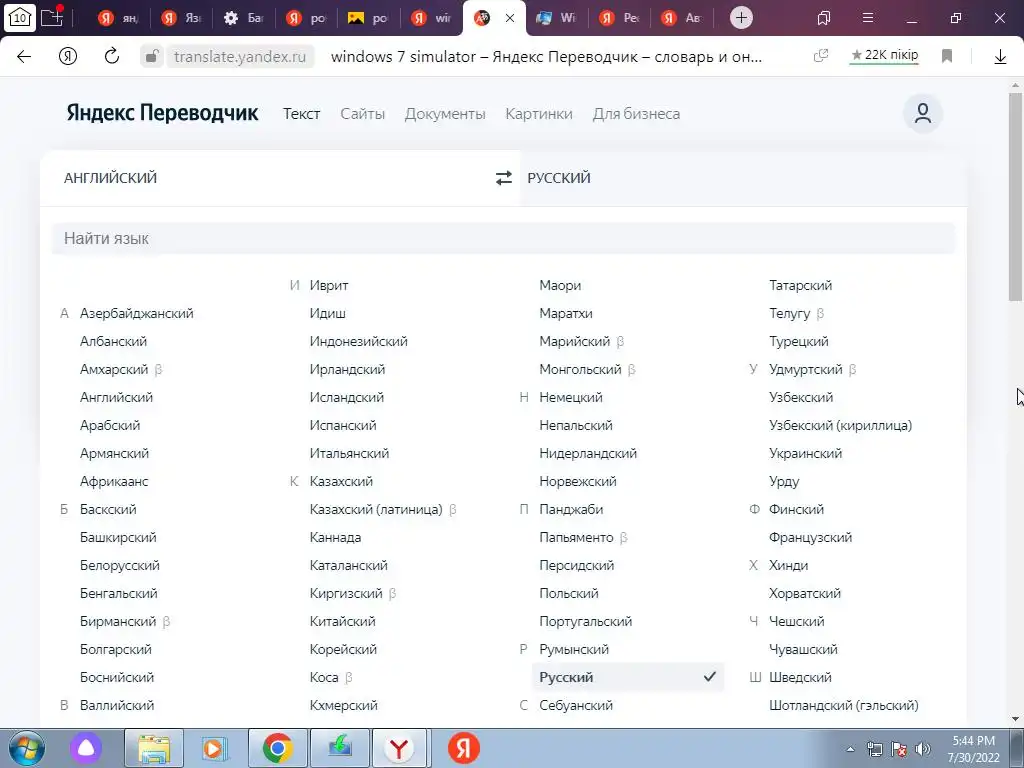
Task: Click the Яндекс Переводчик logo
Action: coord(162,113)
